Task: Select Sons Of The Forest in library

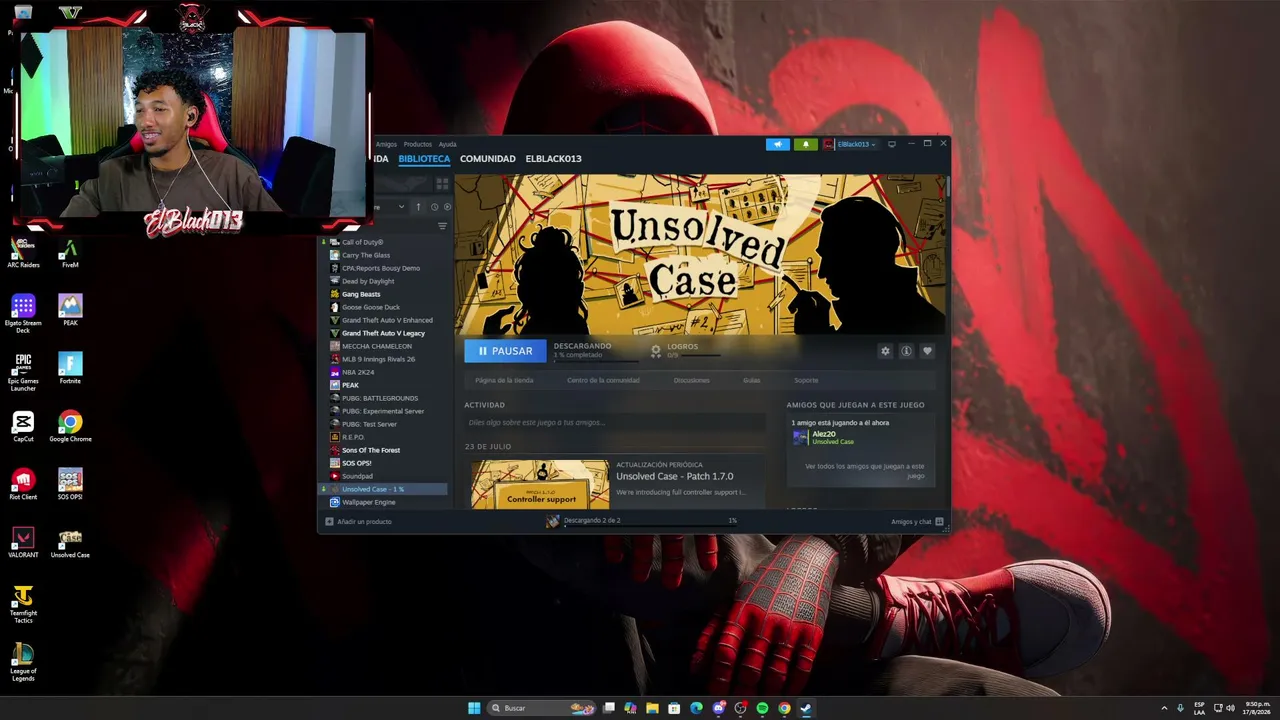Action: pos(371,450)
